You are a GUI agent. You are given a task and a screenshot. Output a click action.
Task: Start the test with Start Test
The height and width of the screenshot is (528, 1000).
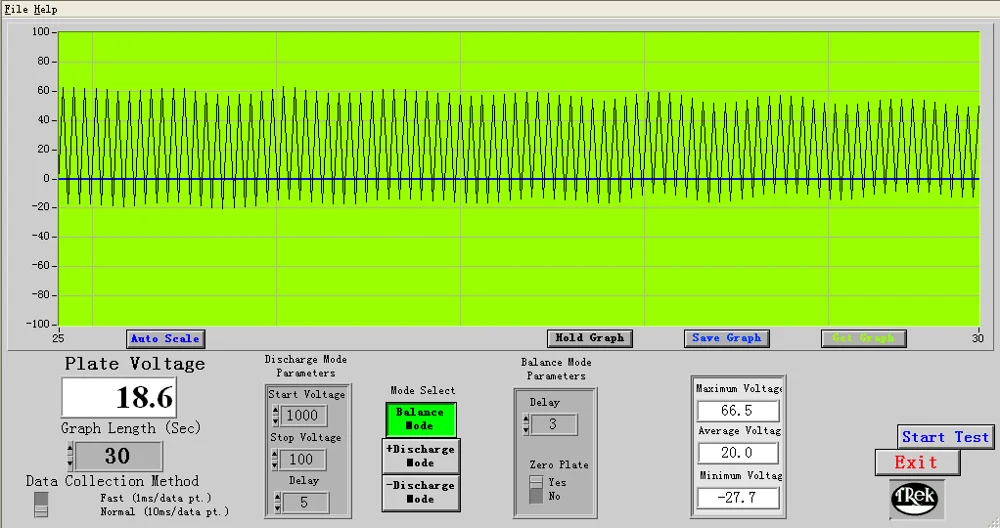944,437
